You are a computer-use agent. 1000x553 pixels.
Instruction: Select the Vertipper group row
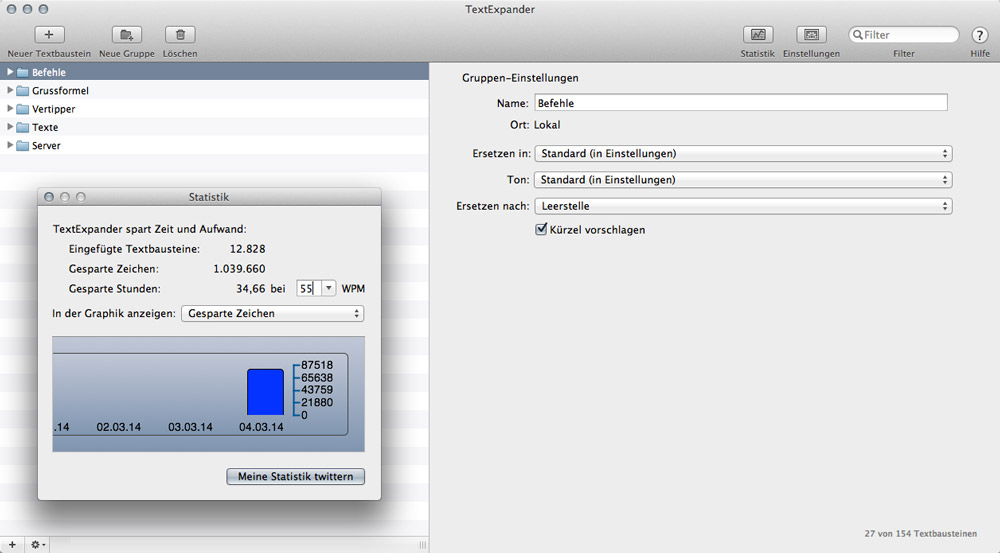click(214, 109)
